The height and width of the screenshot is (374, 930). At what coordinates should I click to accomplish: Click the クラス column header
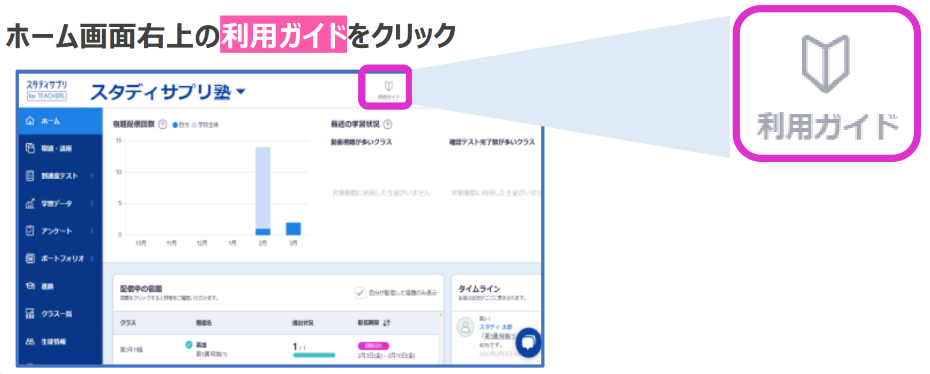[x=127, y=323]
